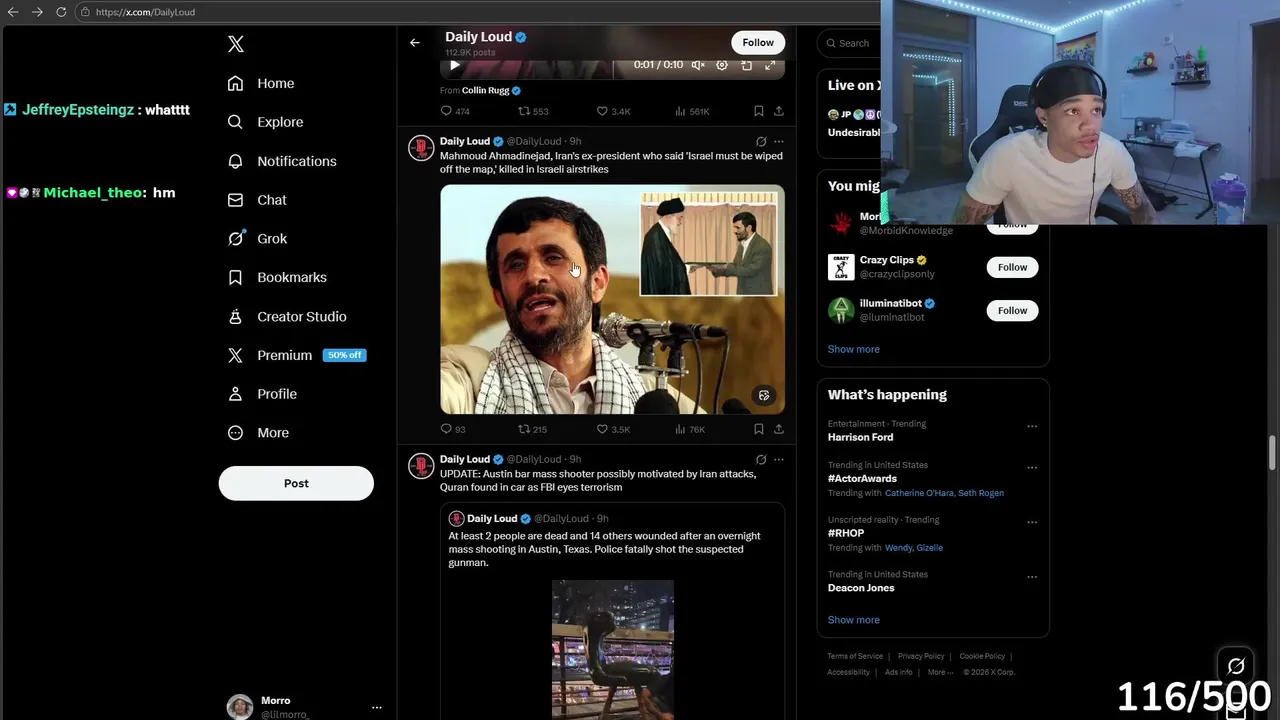Open Privacy Policy footer link
Screen dimensions: 1280x720
[x=921, y=656]
